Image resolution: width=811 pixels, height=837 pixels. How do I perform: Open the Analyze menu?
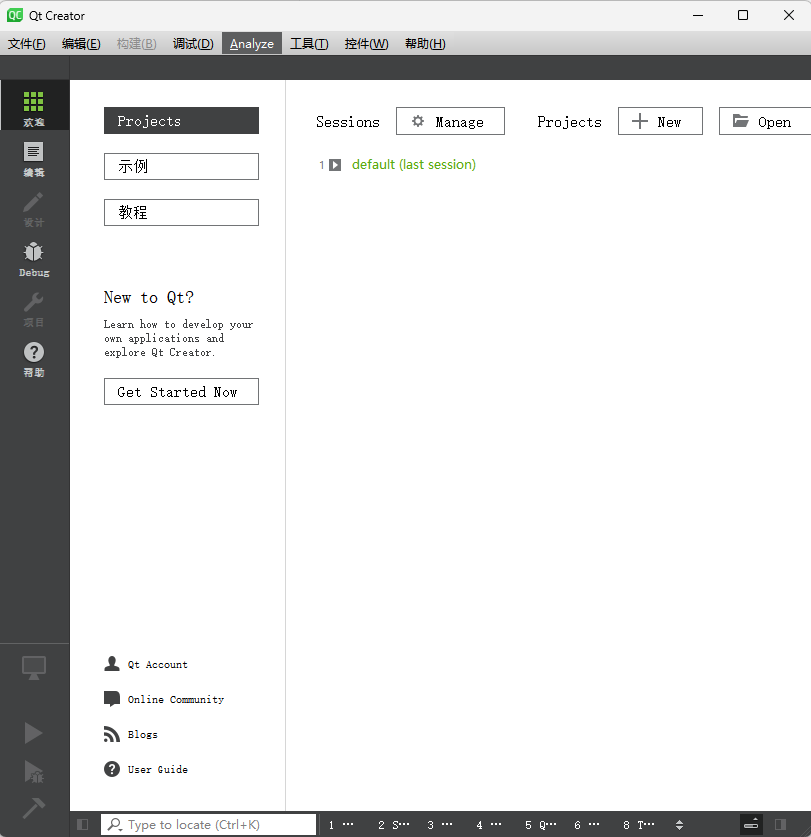[x=252, y=44]
